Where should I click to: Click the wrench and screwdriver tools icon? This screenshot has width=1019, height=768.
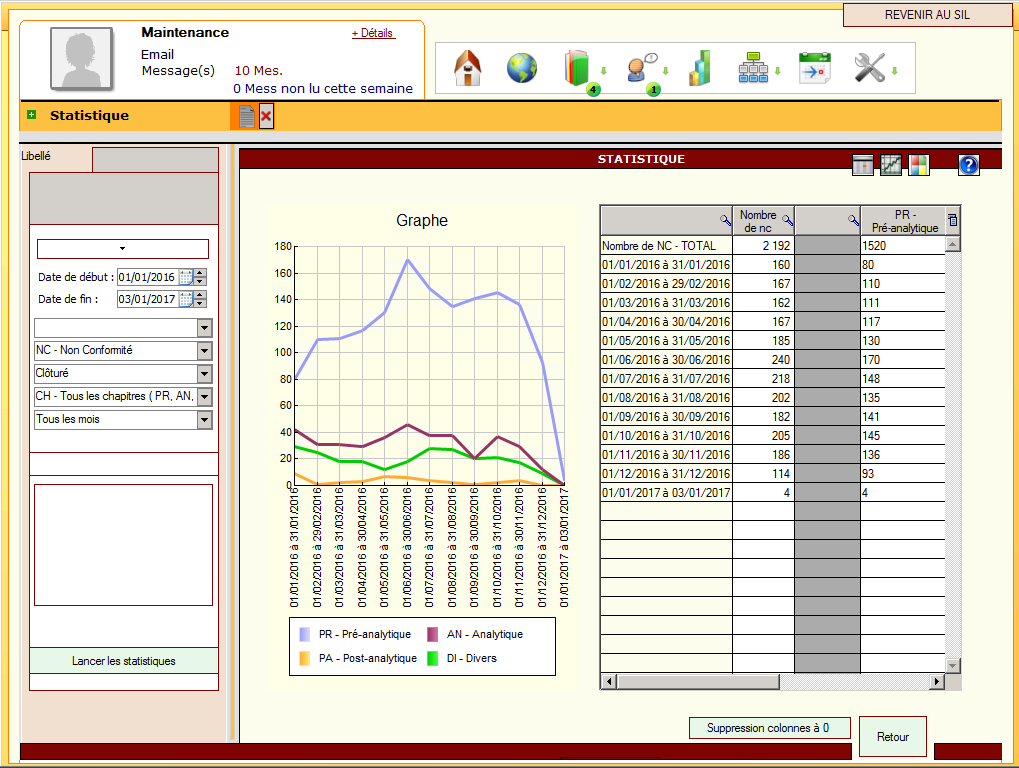click(869, 69)
